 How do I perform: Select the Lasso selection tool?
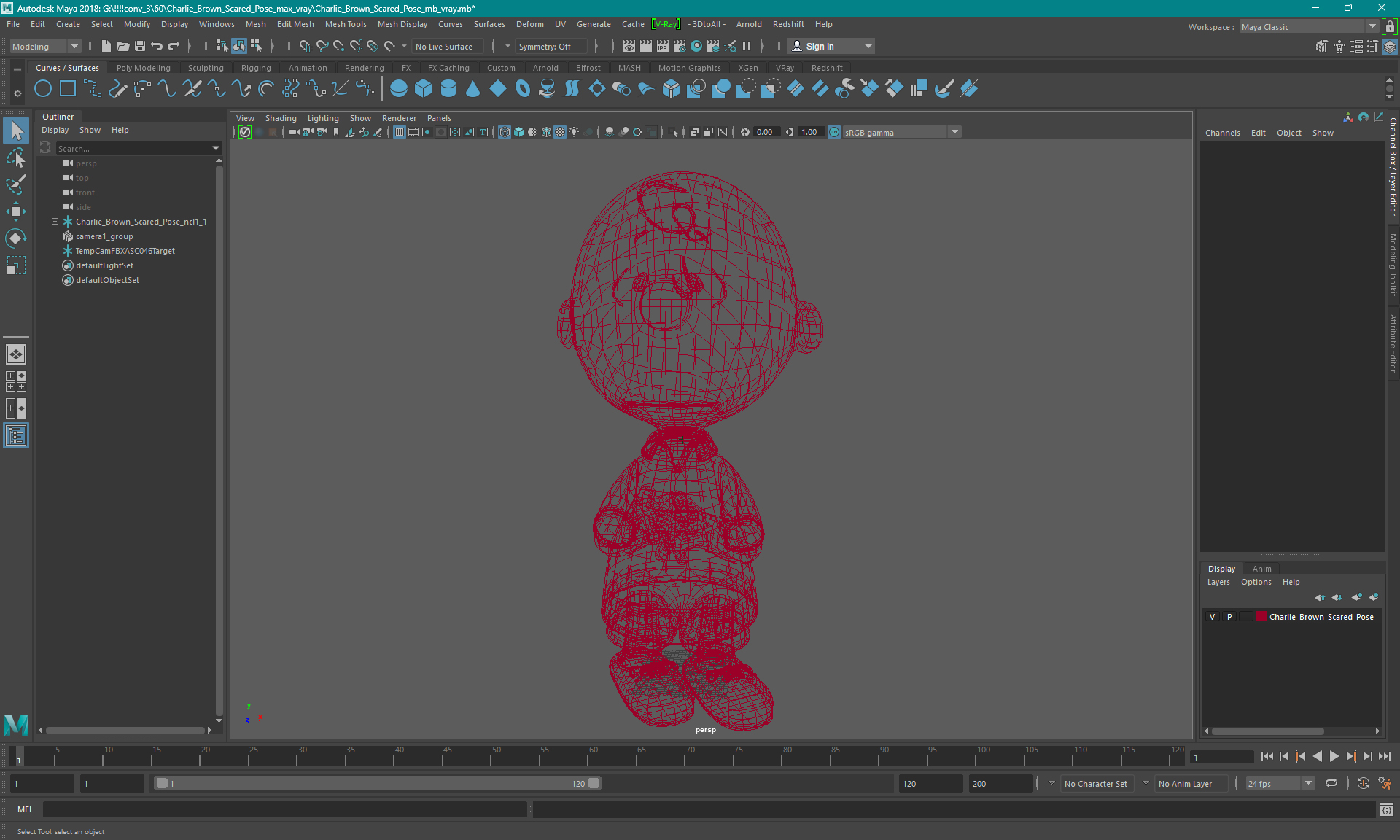click(x=15, y=157)
